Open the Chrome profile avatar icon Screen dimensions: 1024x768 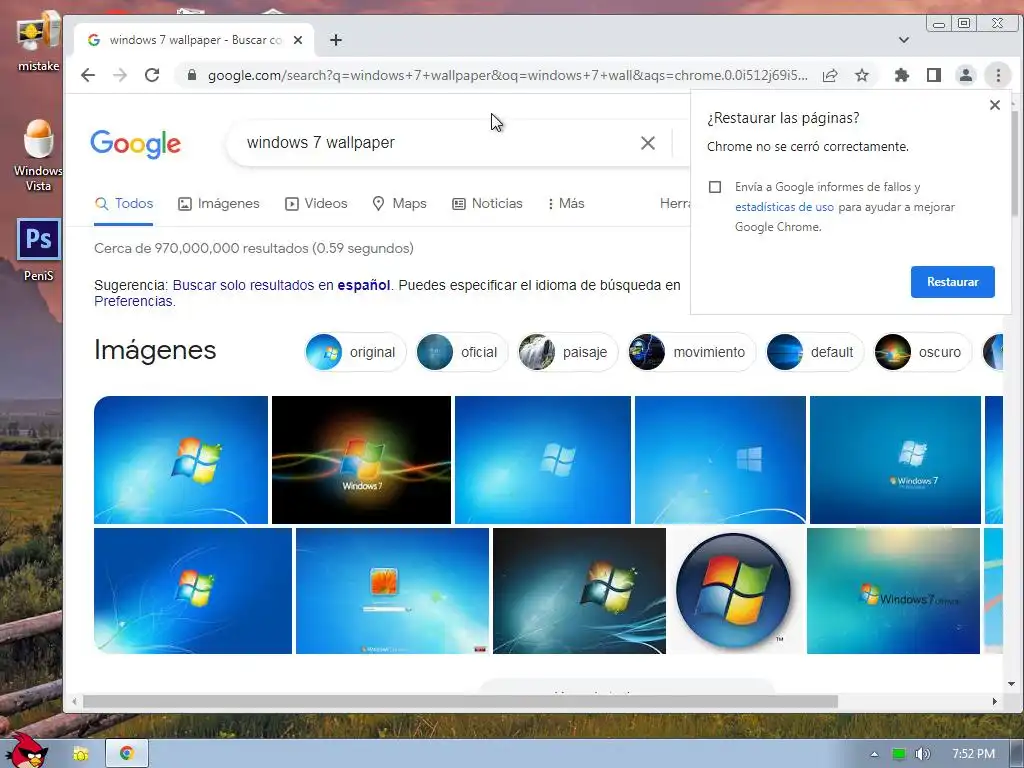pos(966,75)
